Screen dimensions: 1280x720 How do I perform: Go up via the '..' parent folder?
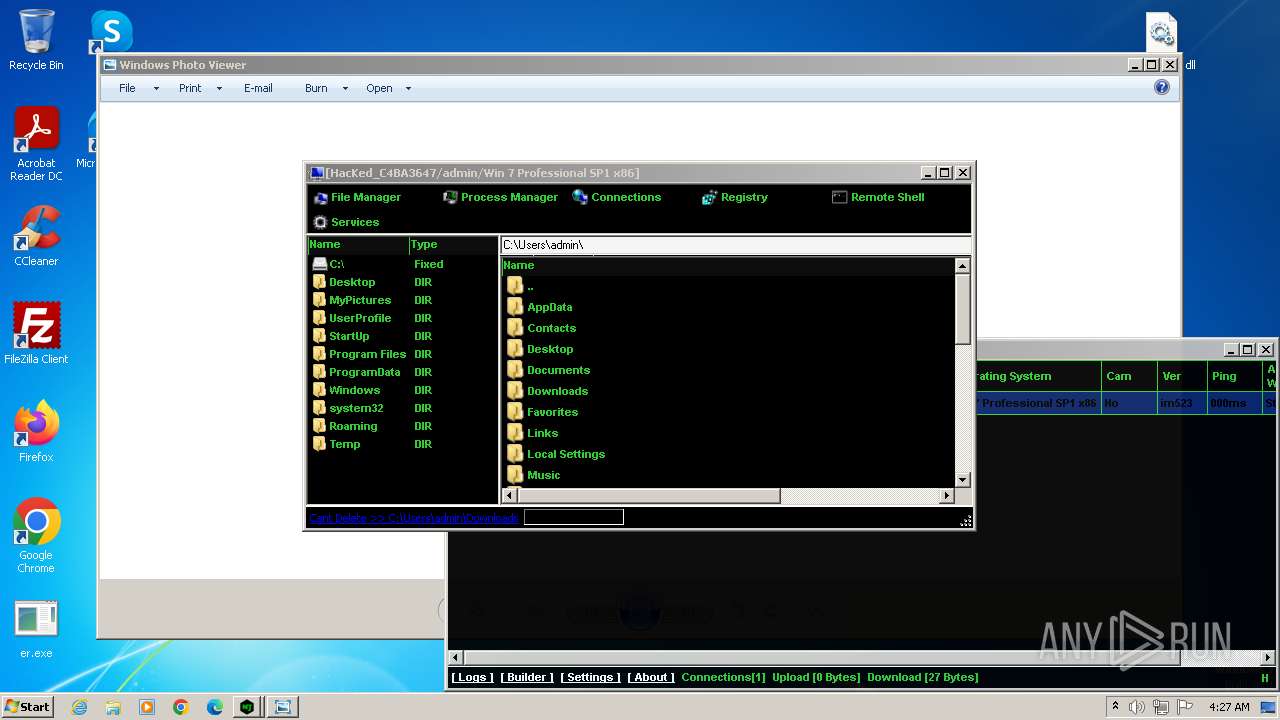(x=520, y=286)
